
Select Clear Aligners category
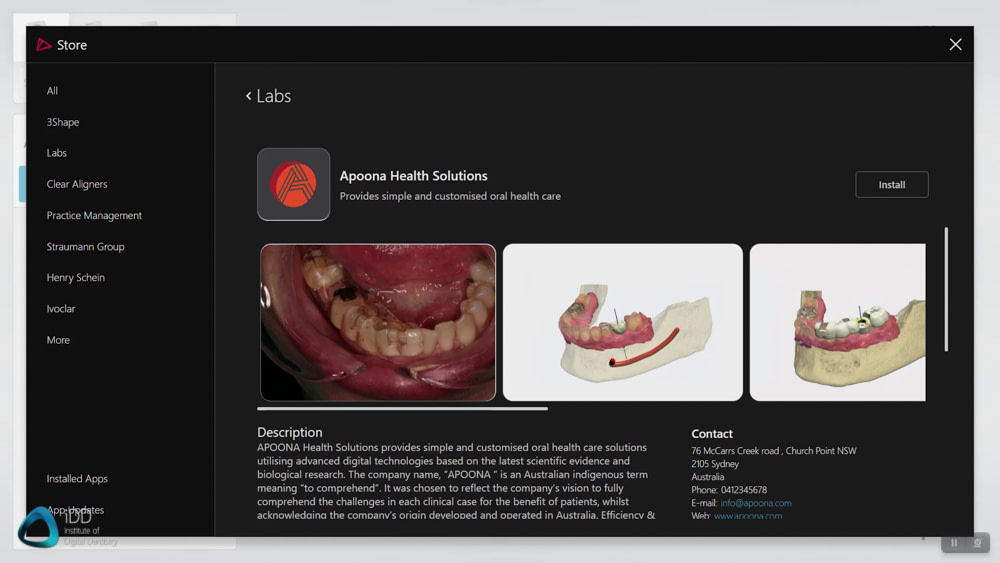point(77,184)
